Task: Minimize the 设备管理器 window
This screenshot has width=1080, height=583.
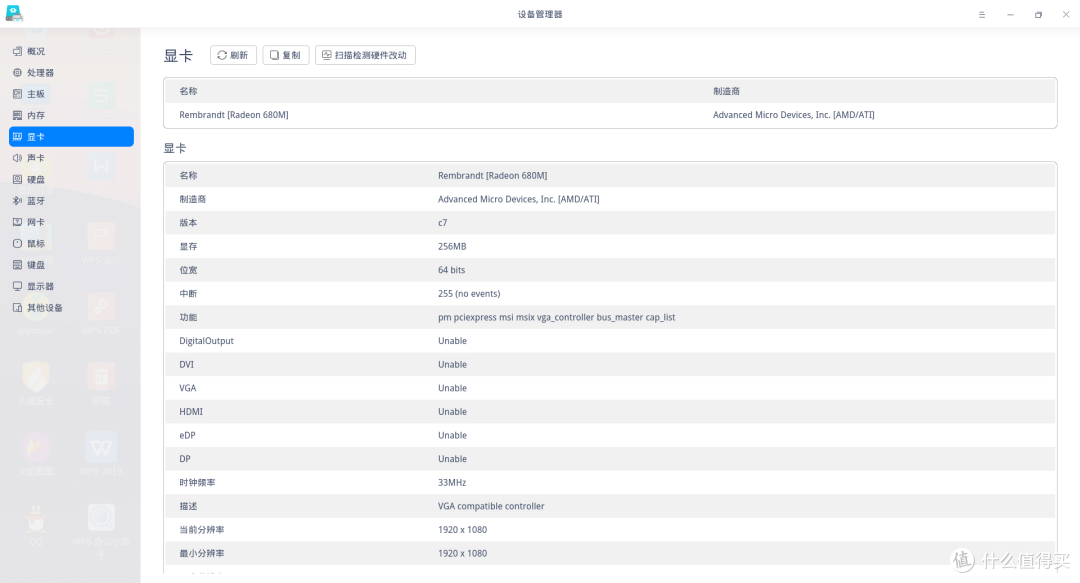Action: coord(1010,14)
